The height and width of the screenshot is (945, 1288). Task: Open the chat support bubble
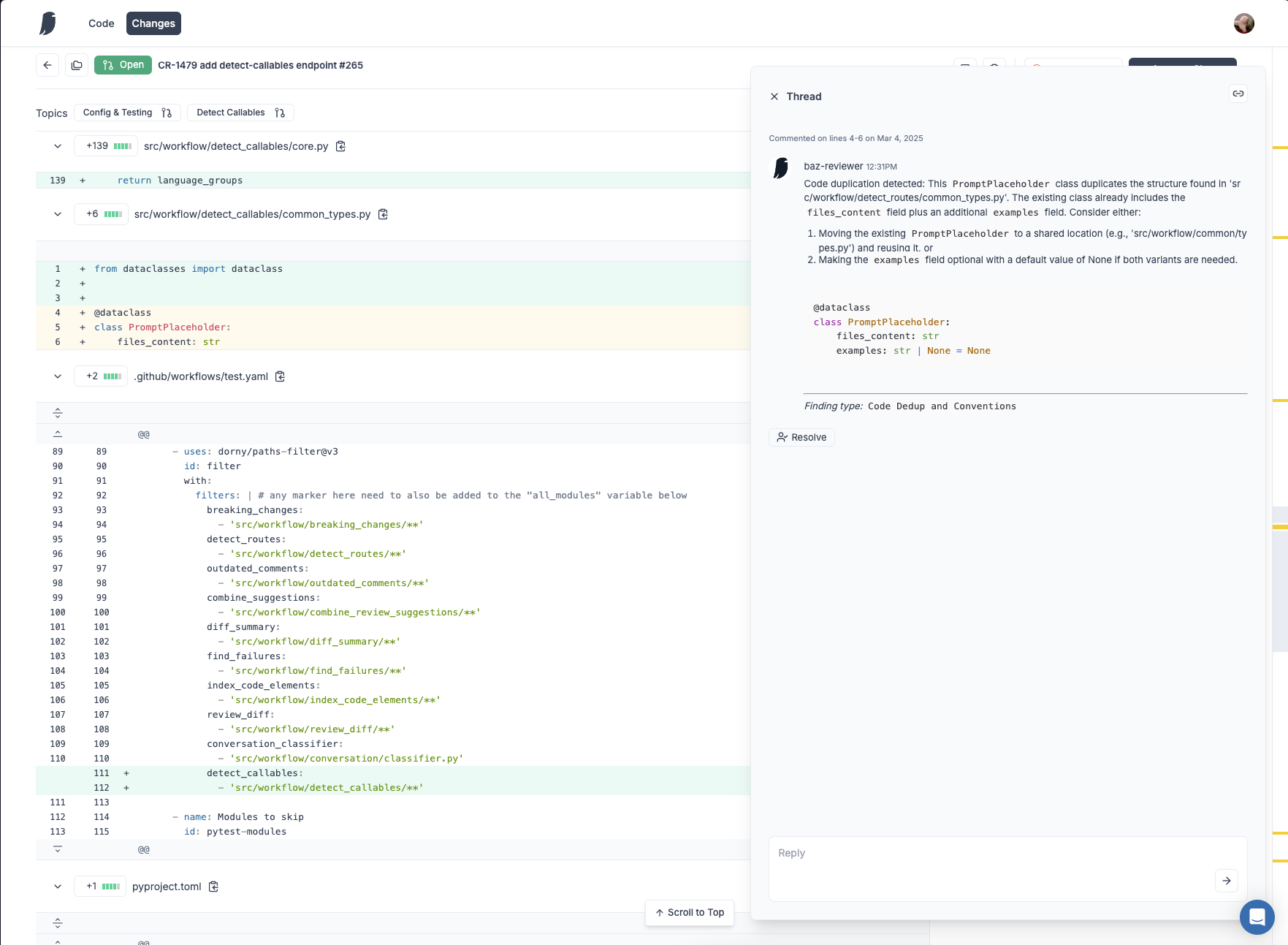click(1257, 916)
